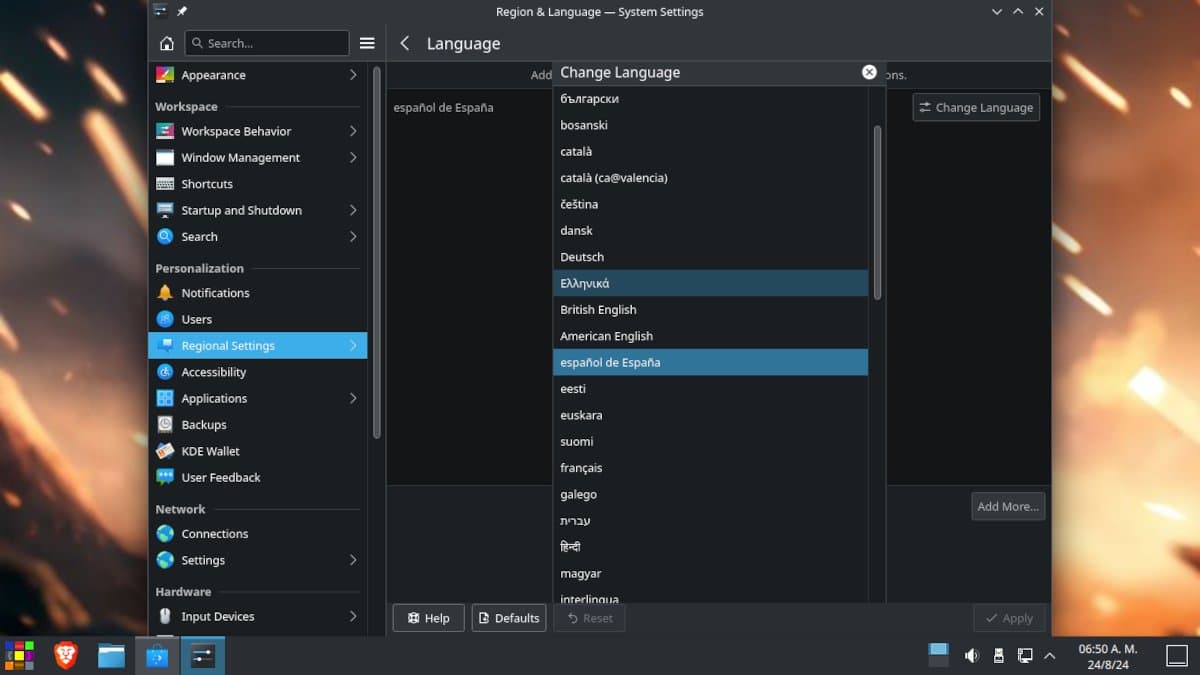1200x675 pixels.
Task: Click the Change Language button
Action: (975, 107)
